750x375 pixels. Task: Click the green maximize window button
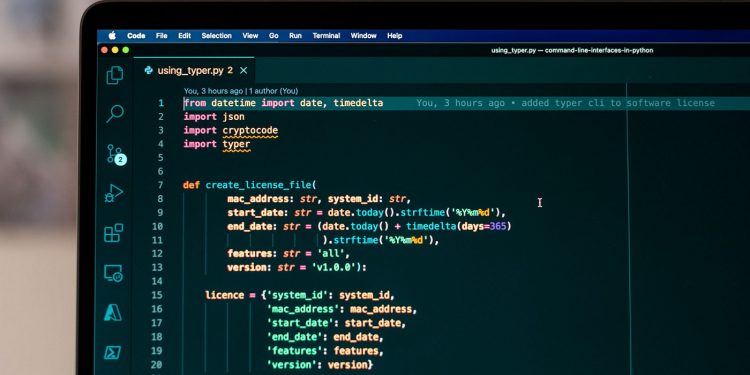pos(126,50)
